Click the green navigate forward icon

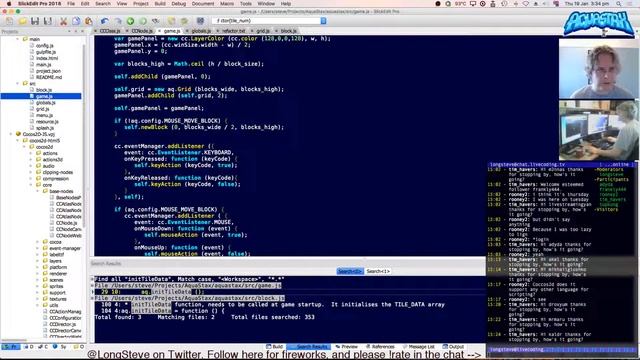[x=143, y=21]
